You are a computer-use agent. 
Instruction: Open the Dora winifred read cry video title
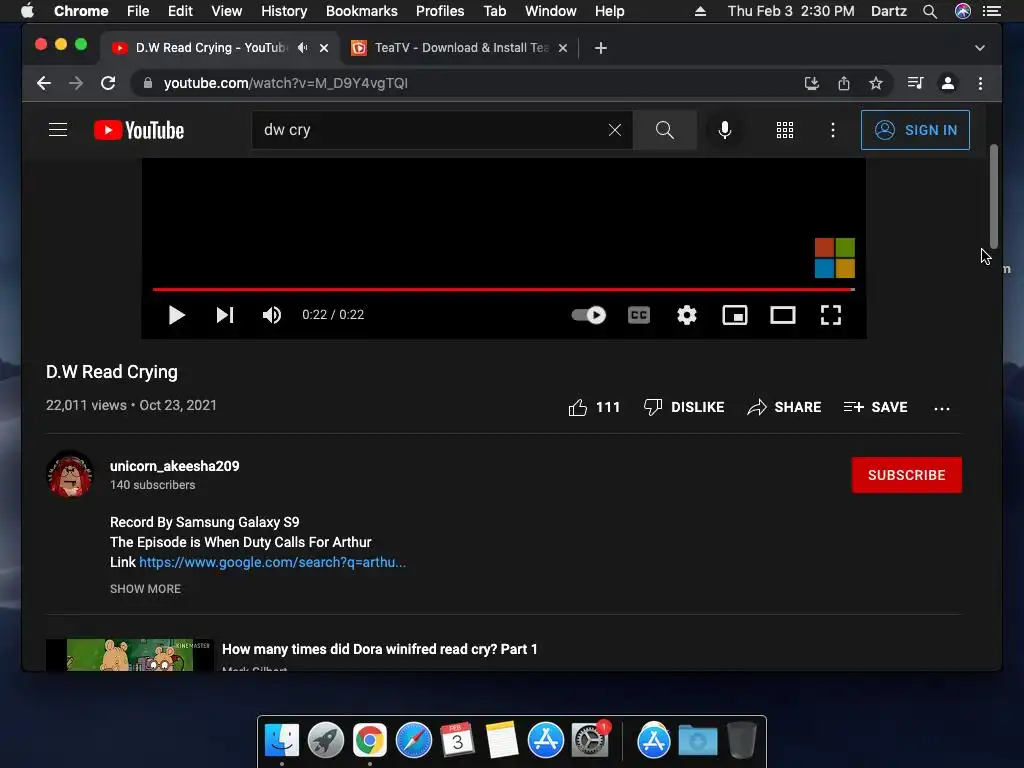(379, 649)
